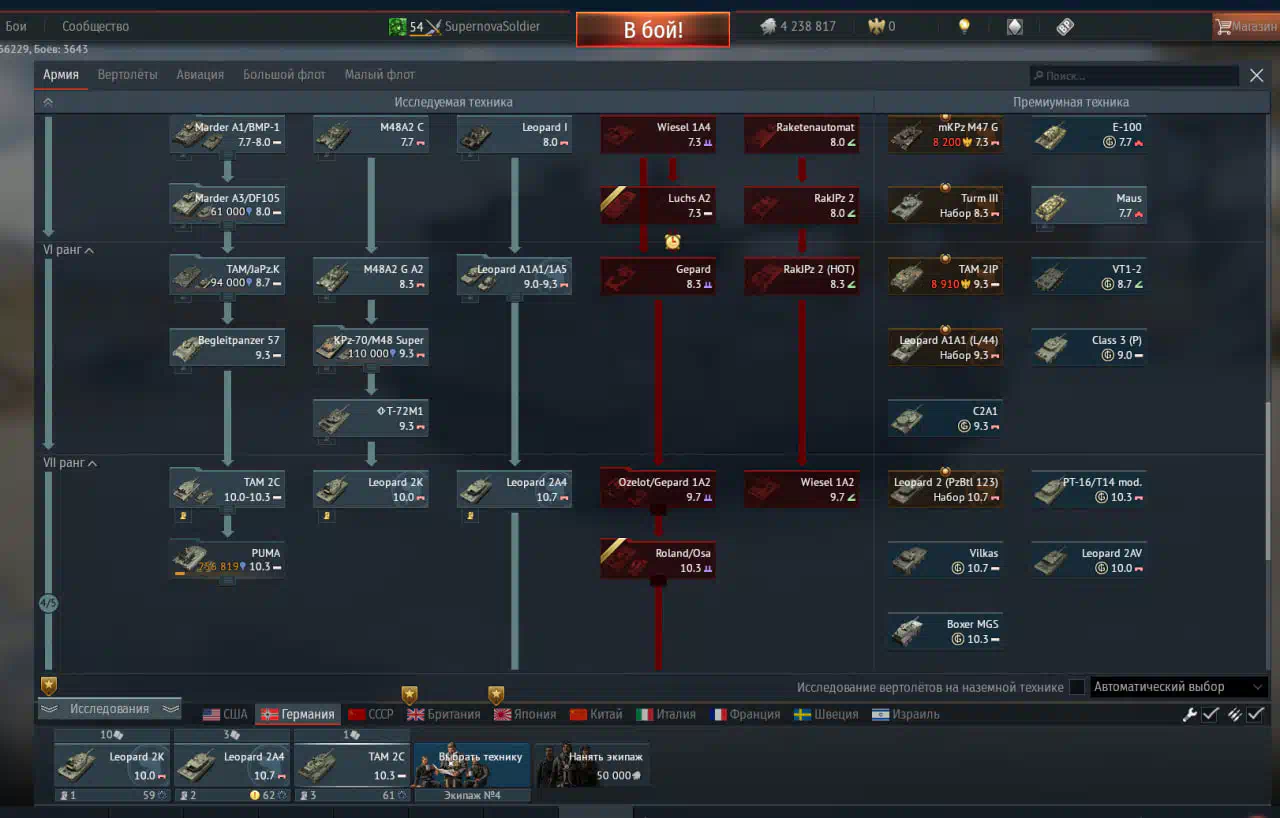
Task: Enable helicopter research on ground vehicles checkbox
Action: tap(1077, 687)
